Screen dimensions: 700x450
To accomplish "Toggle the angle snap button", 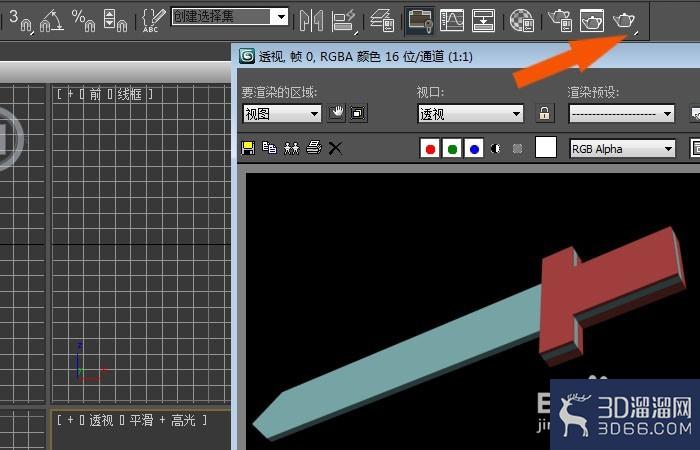I will tap(51, 21).
